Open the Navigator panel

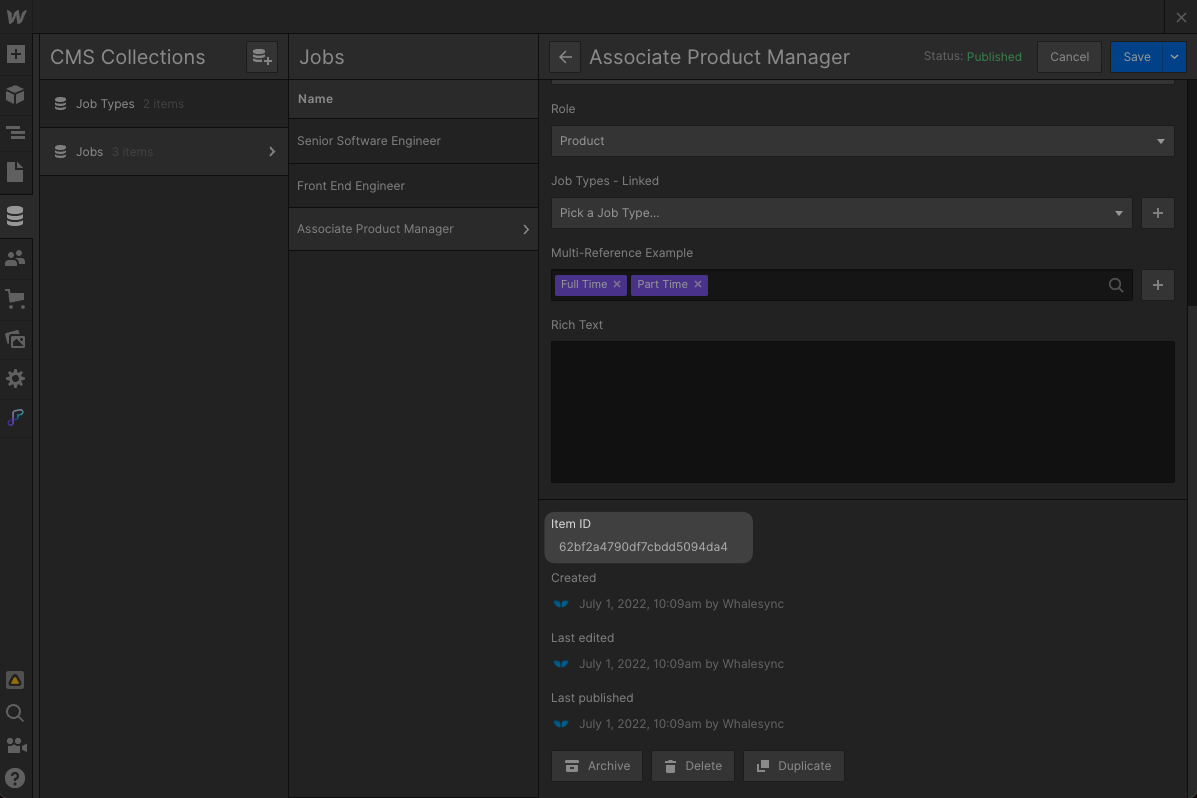coord(15,133)
